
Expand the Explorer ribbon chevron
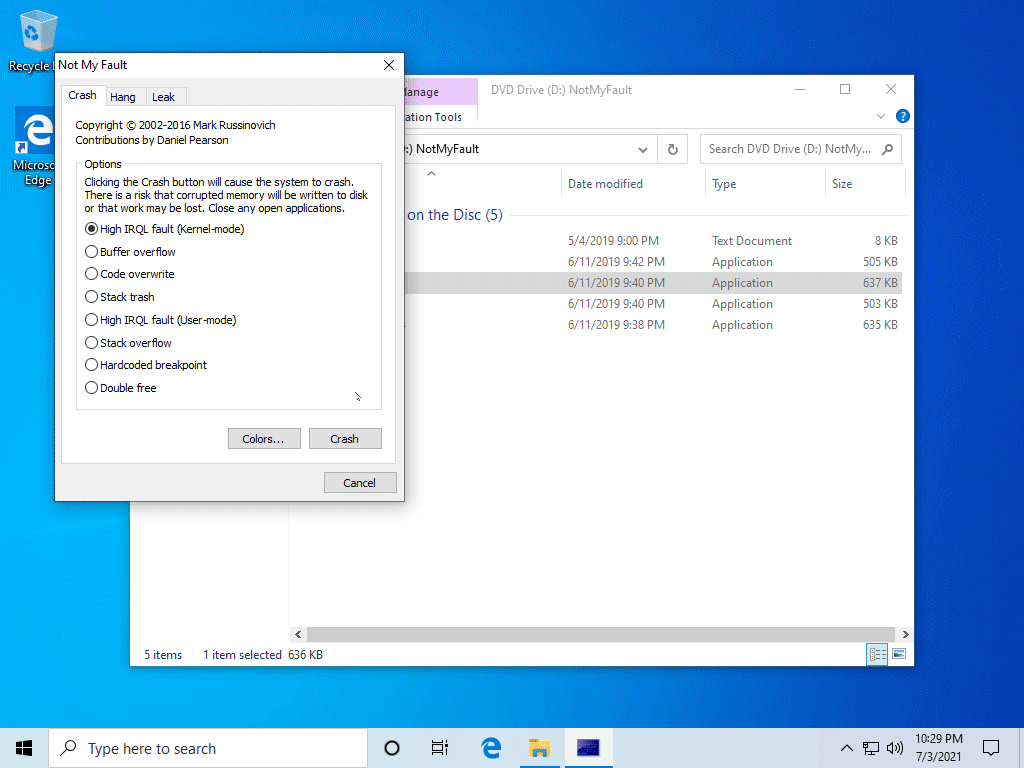pyautogui.click(x=880, y=116)
